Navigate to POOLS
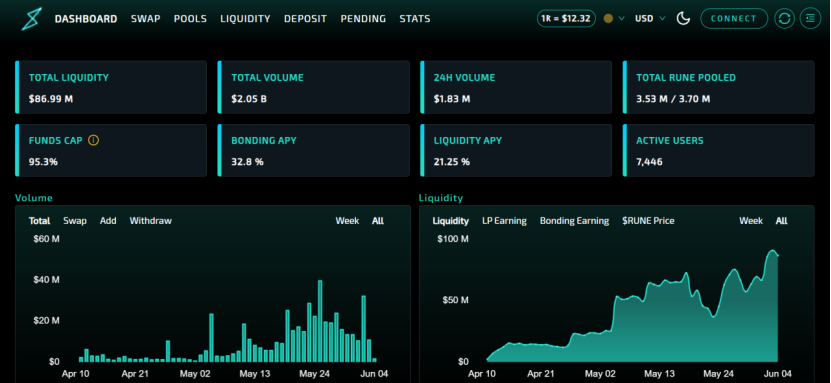This screenshot has width=831, height=383. pos(190,19)
